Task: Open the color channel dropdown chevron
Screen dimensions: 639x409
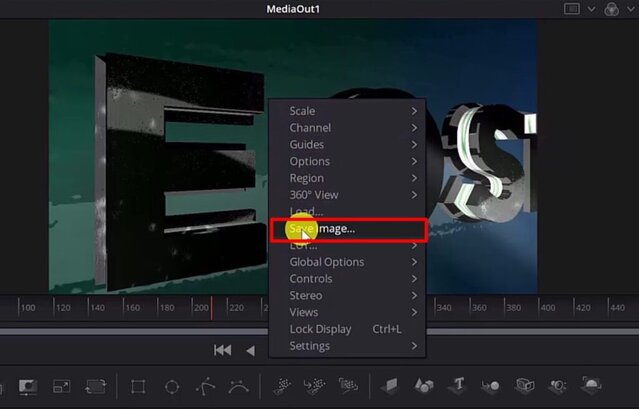Action: [630, 9]
